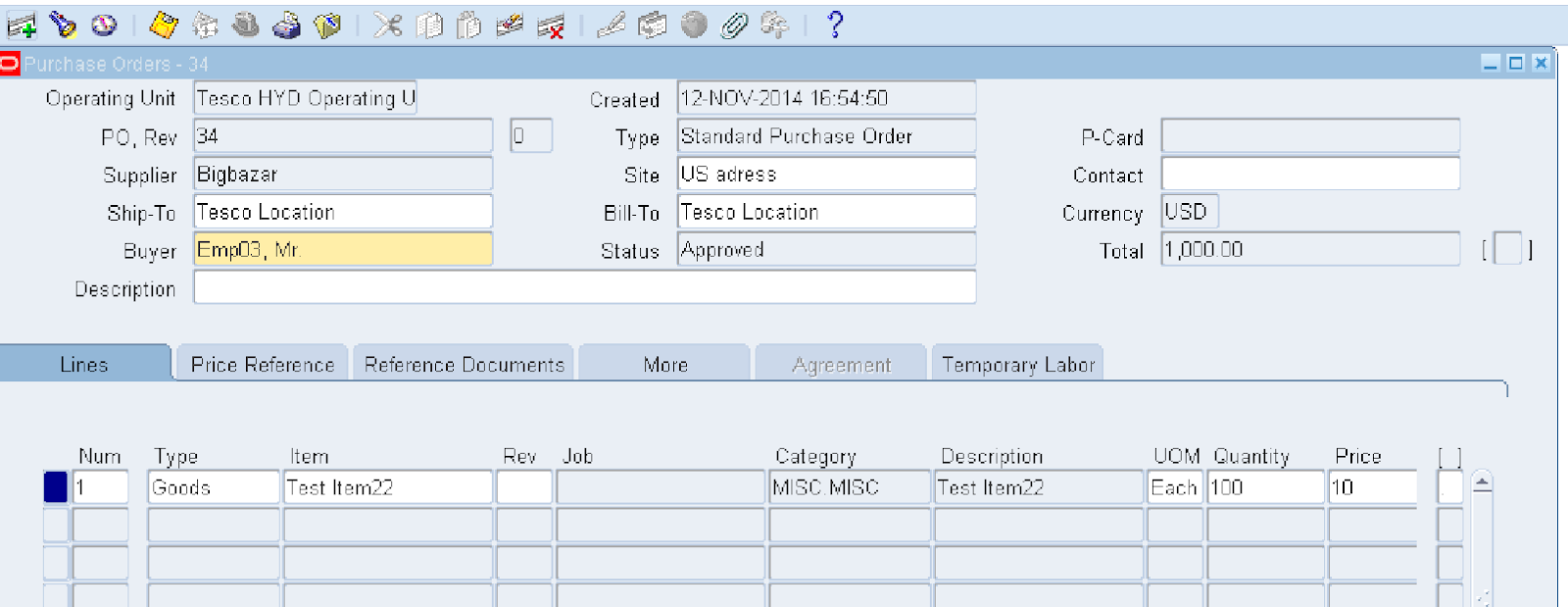Click the Close Form folder icon
The width and height of the screenshot is (1568, 607).
(327, 25)
